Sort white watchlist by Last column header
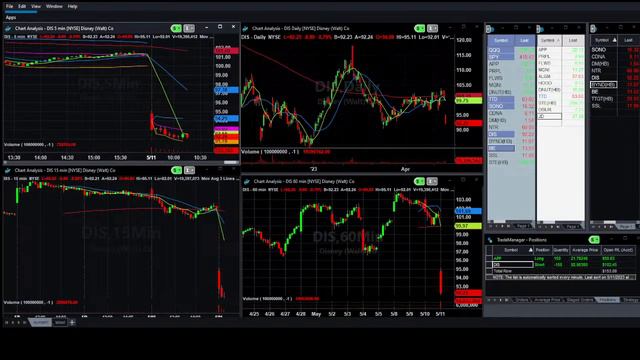640x360 pixels. (x=573, y=40)
